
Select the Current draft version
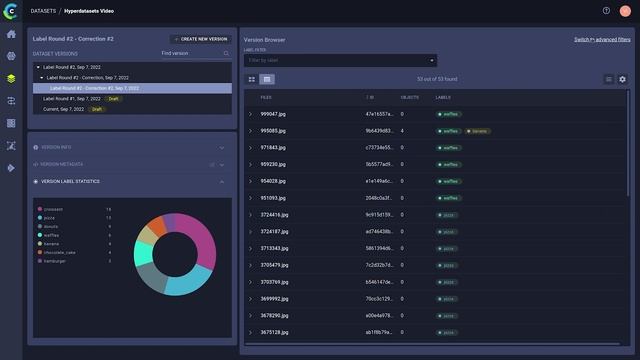coord(132,109)
